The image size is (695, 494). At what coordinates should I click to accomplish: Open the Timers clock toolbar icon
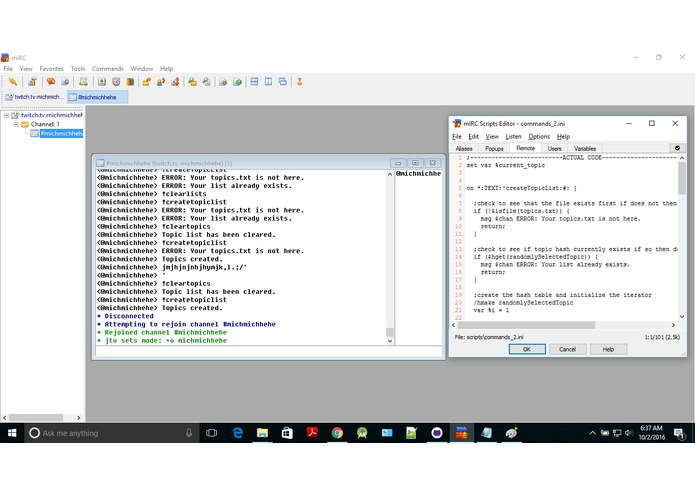point(116,82)
